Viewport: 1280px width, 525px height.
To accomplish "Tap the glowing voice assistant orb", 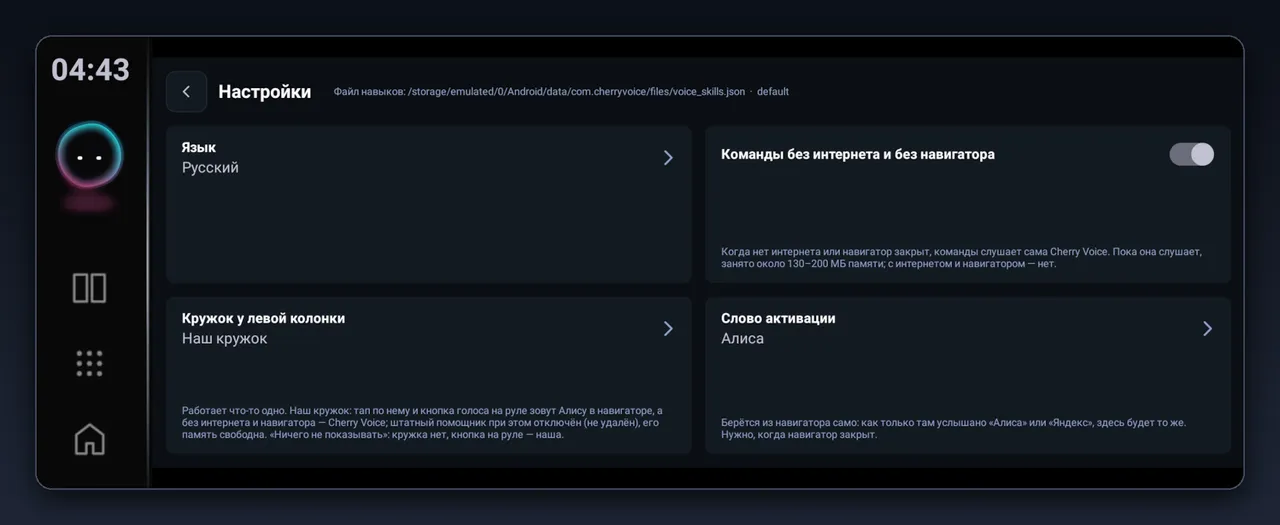I will 90,157.
